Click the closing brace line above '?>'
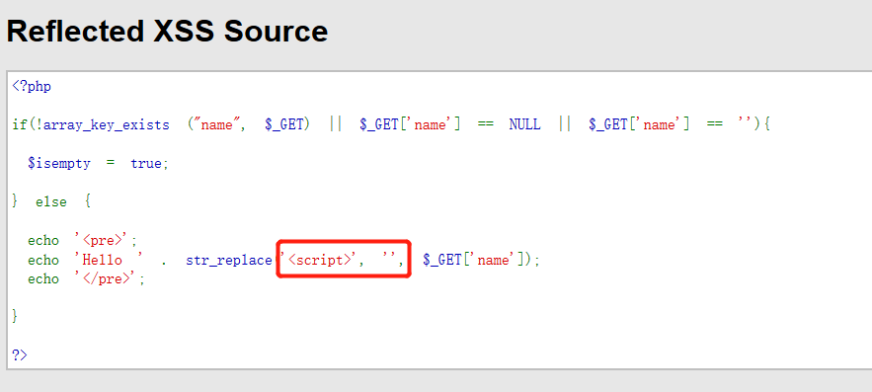872x392 pixels. point(15,317)
